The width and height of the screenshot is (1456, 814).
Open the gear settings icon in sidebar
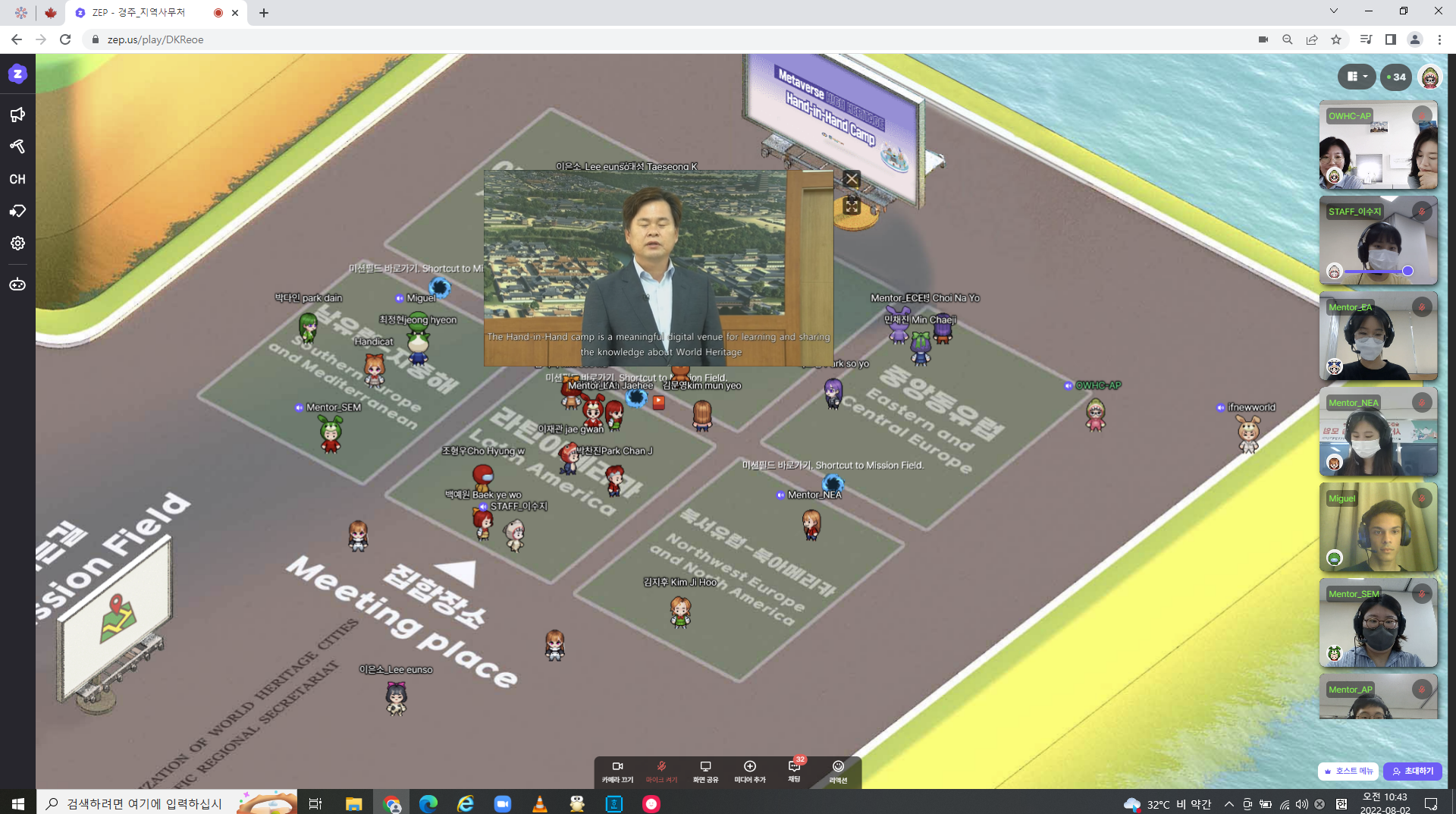17,243
